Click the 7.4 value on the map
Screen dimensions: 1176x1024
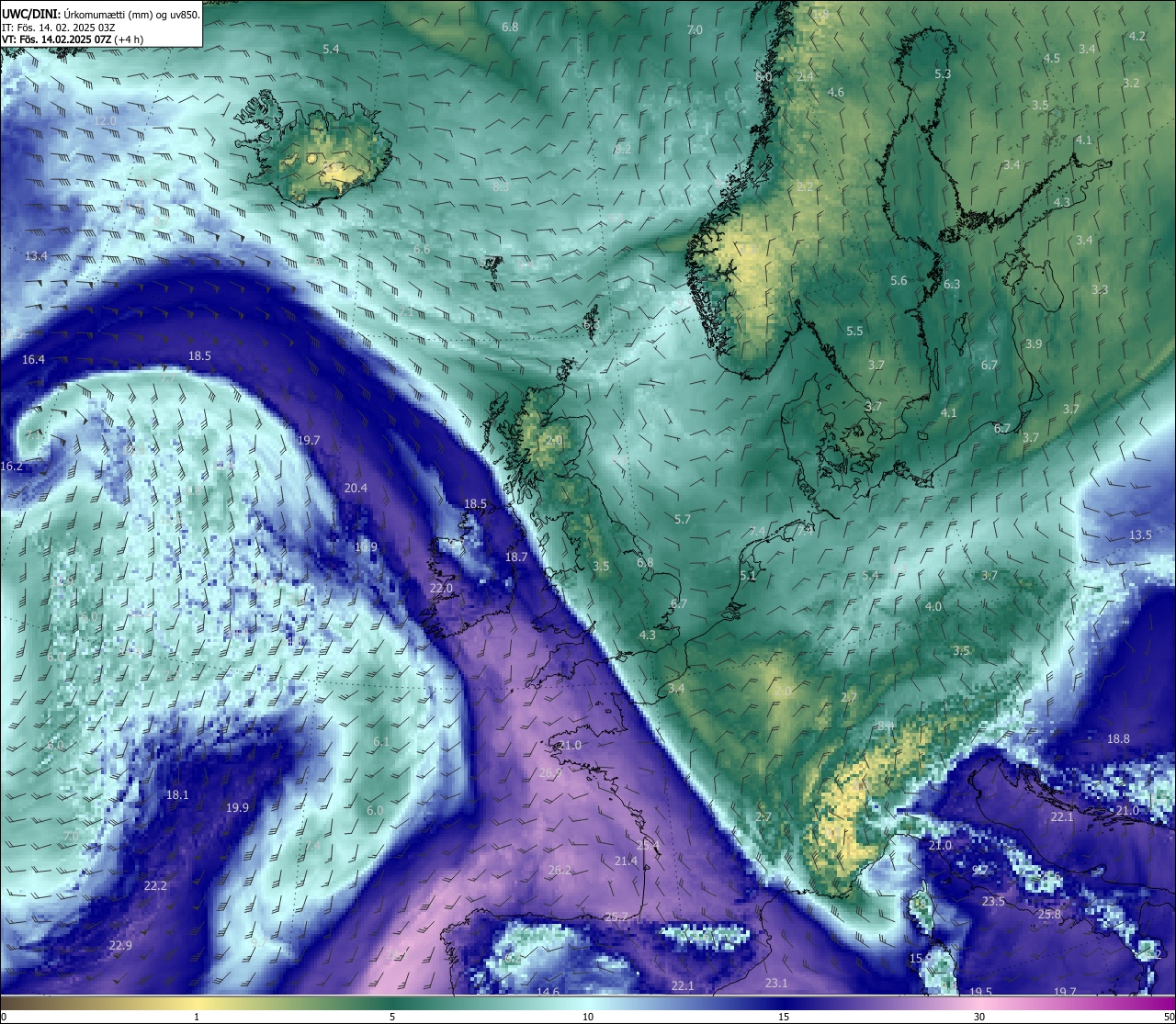coord(757,533)
